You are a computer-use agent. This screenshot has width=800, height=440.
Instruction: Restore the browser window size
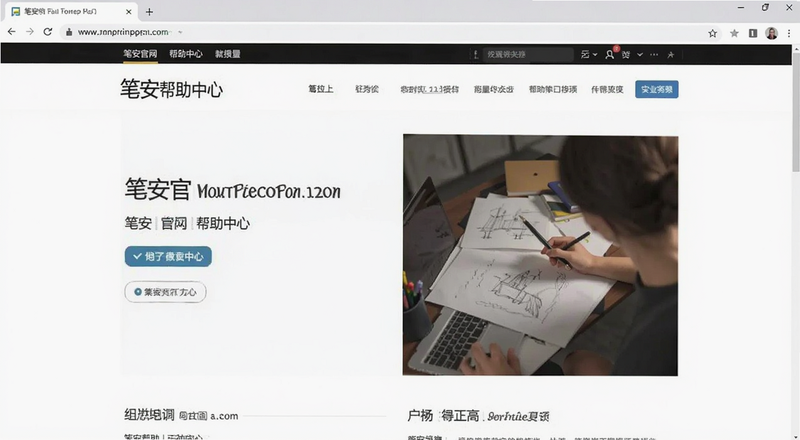point(765,8)
